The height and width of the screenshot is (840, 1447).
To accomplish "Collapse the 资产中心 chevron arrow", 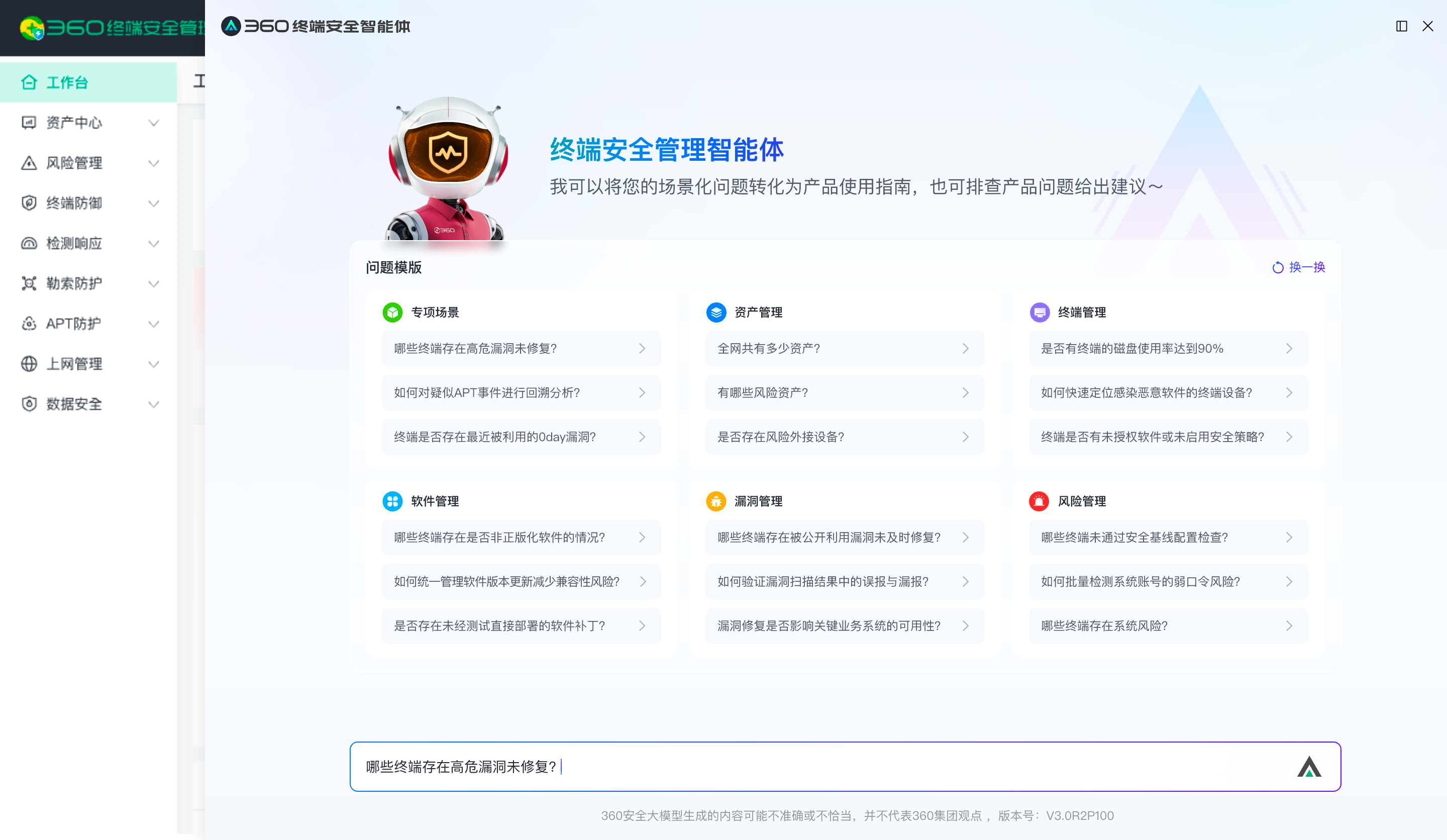I will (153, 122).
